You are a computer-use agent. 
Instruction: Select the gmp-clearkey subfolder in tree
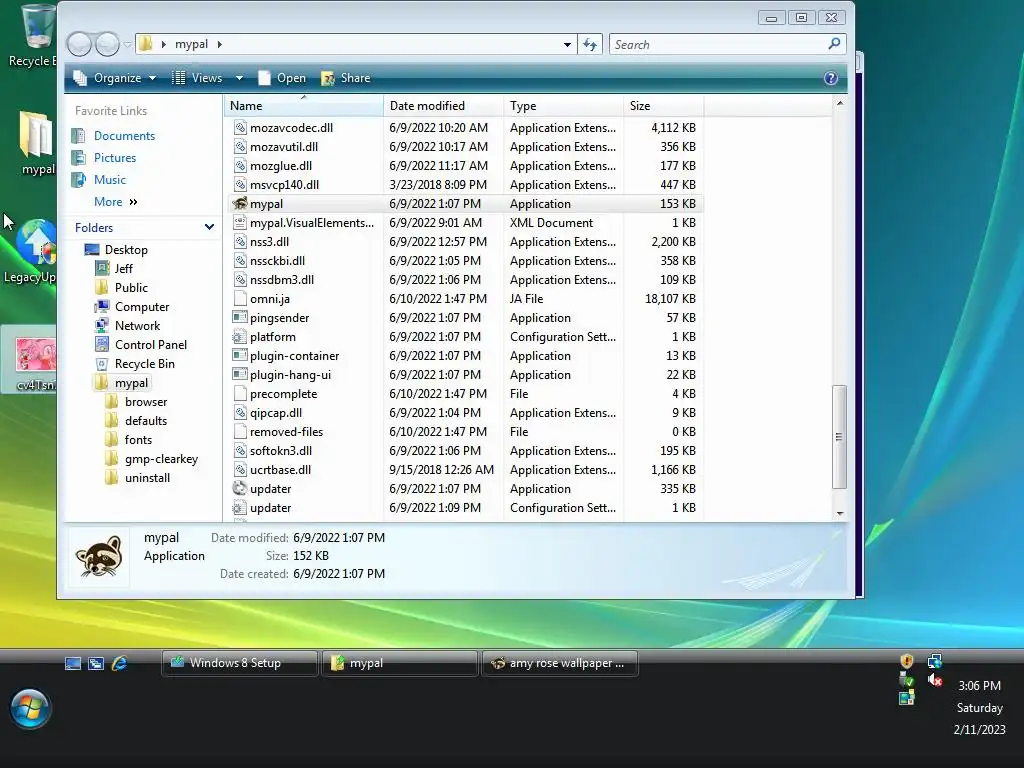(x=161, y=458)
